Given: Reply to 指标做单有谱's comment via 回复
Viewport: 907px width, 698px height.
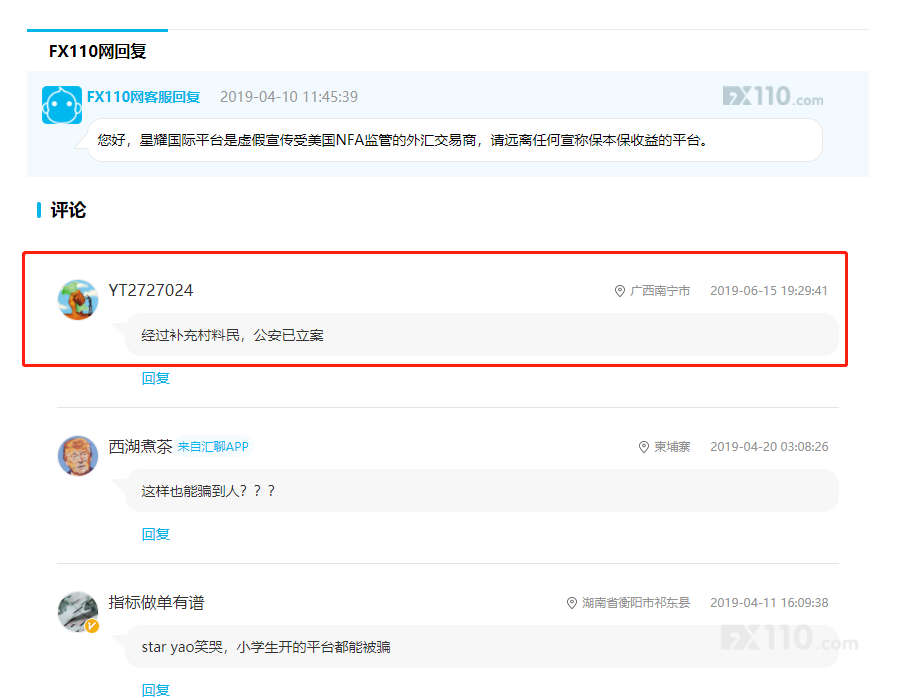Looking at the screenshot, I should click(156, 689).
